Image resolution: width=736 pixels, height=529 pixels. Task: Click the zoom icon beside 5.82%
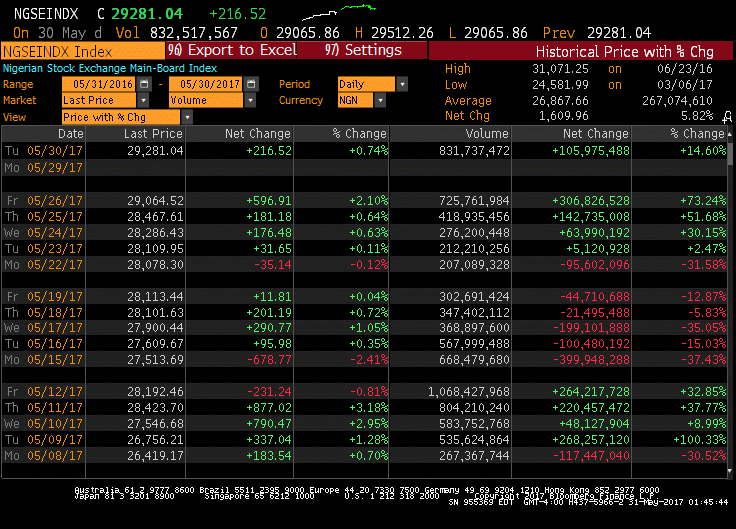727,116
